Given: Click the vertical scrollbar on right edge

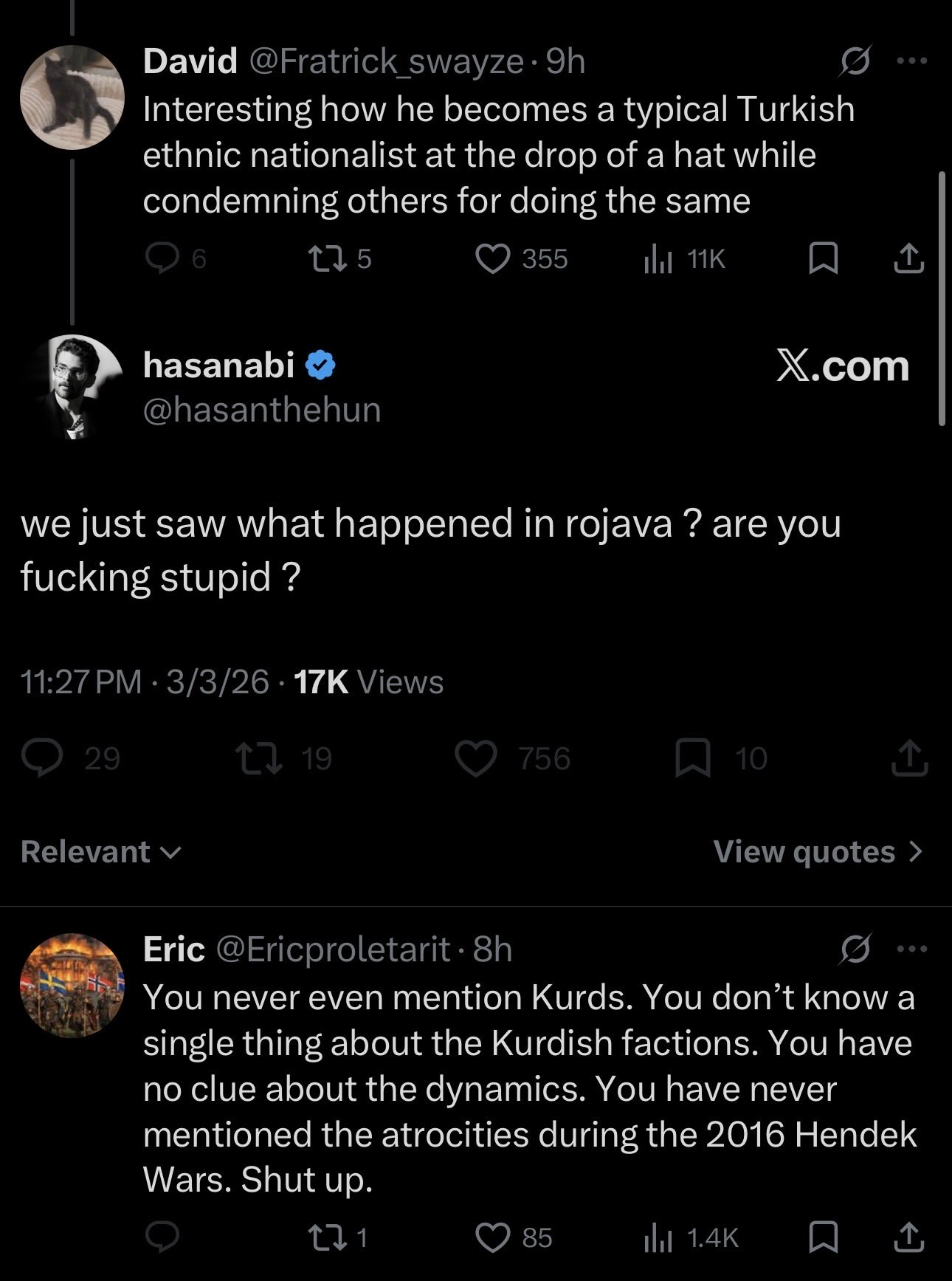Looking at the screenshot, I should coord(942,299).
